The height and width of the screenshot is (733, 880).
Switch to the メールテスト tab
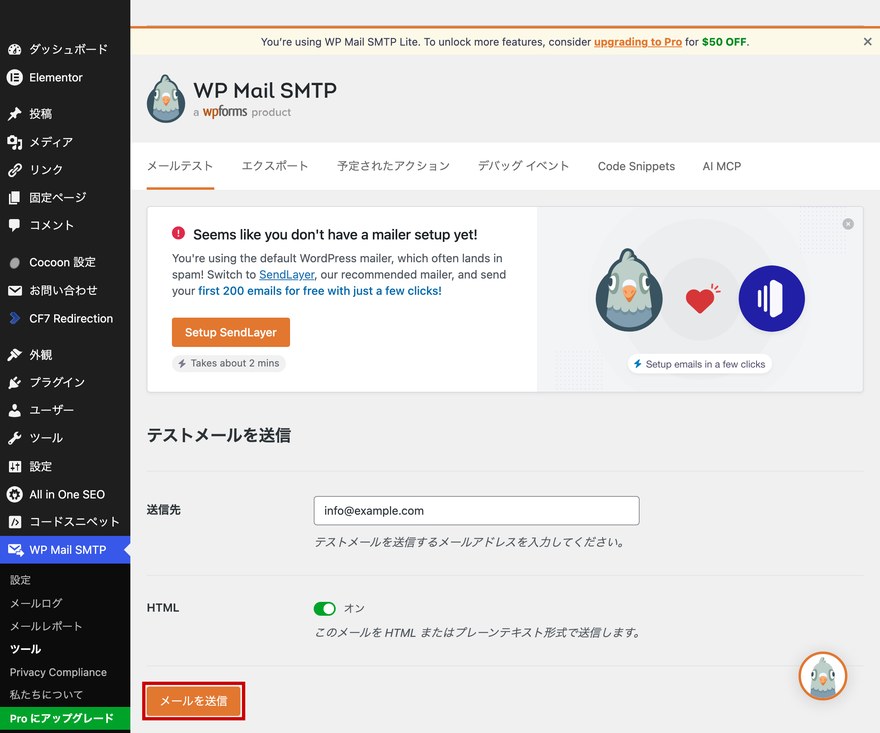pos(180,166)
